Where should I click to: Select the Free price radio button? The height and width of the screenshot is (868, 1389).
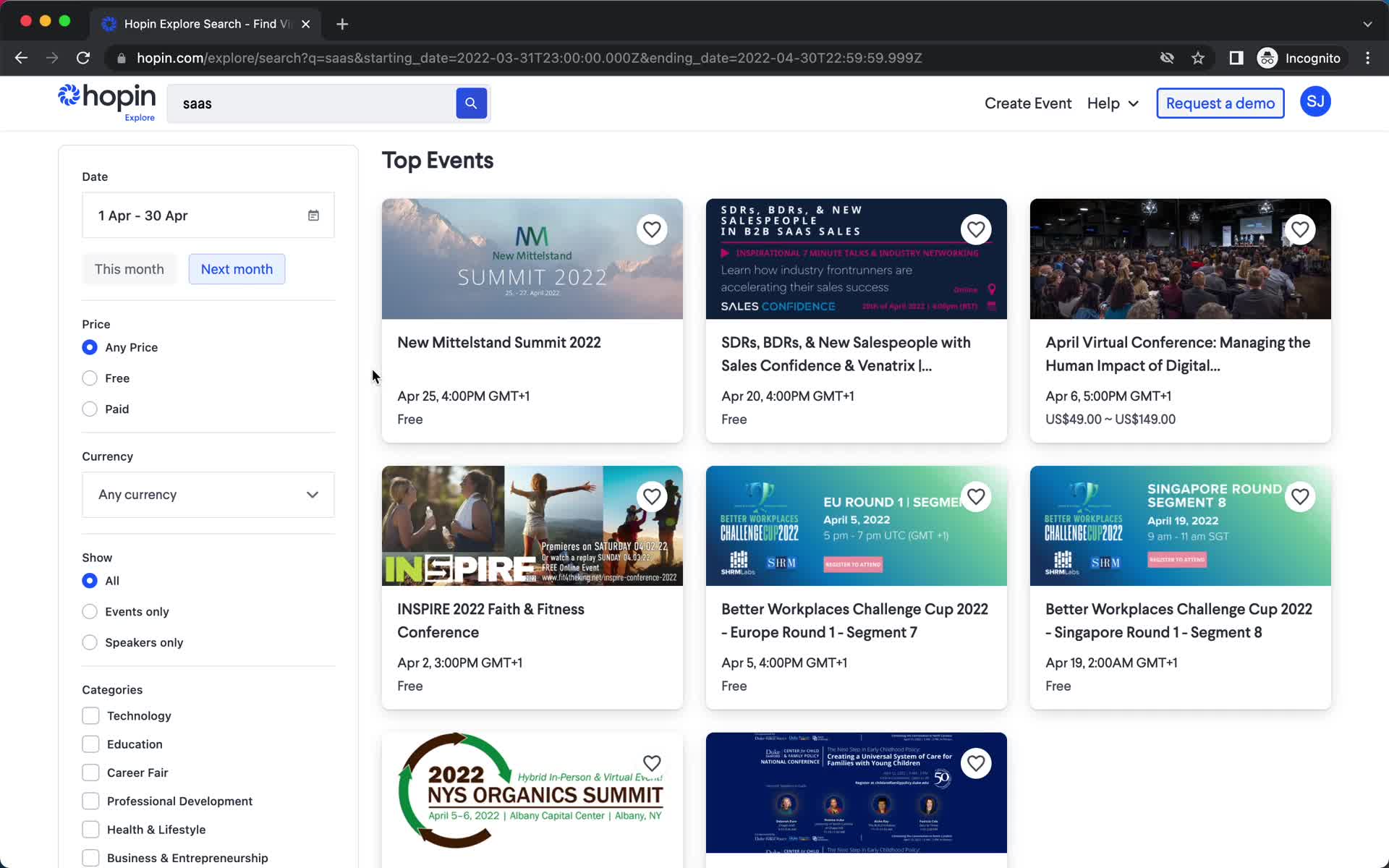(90, 378)
